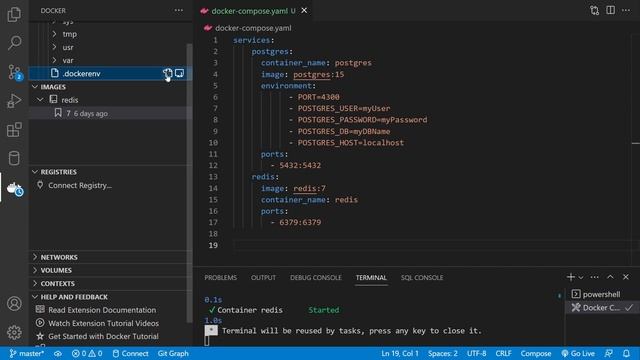Viewport: 640px width, 360px height.
Task: Click Connect in the status bar
Action: click(131, 353)
